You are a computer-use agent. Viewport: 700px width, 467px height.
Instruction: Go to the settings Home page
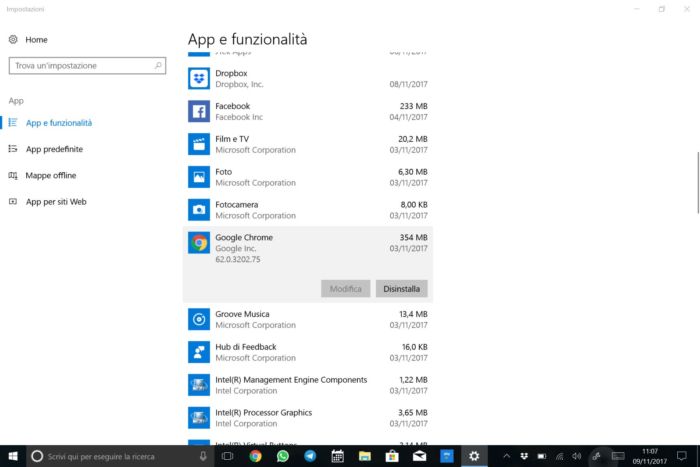pyautogui.click(x=36, y=40)
